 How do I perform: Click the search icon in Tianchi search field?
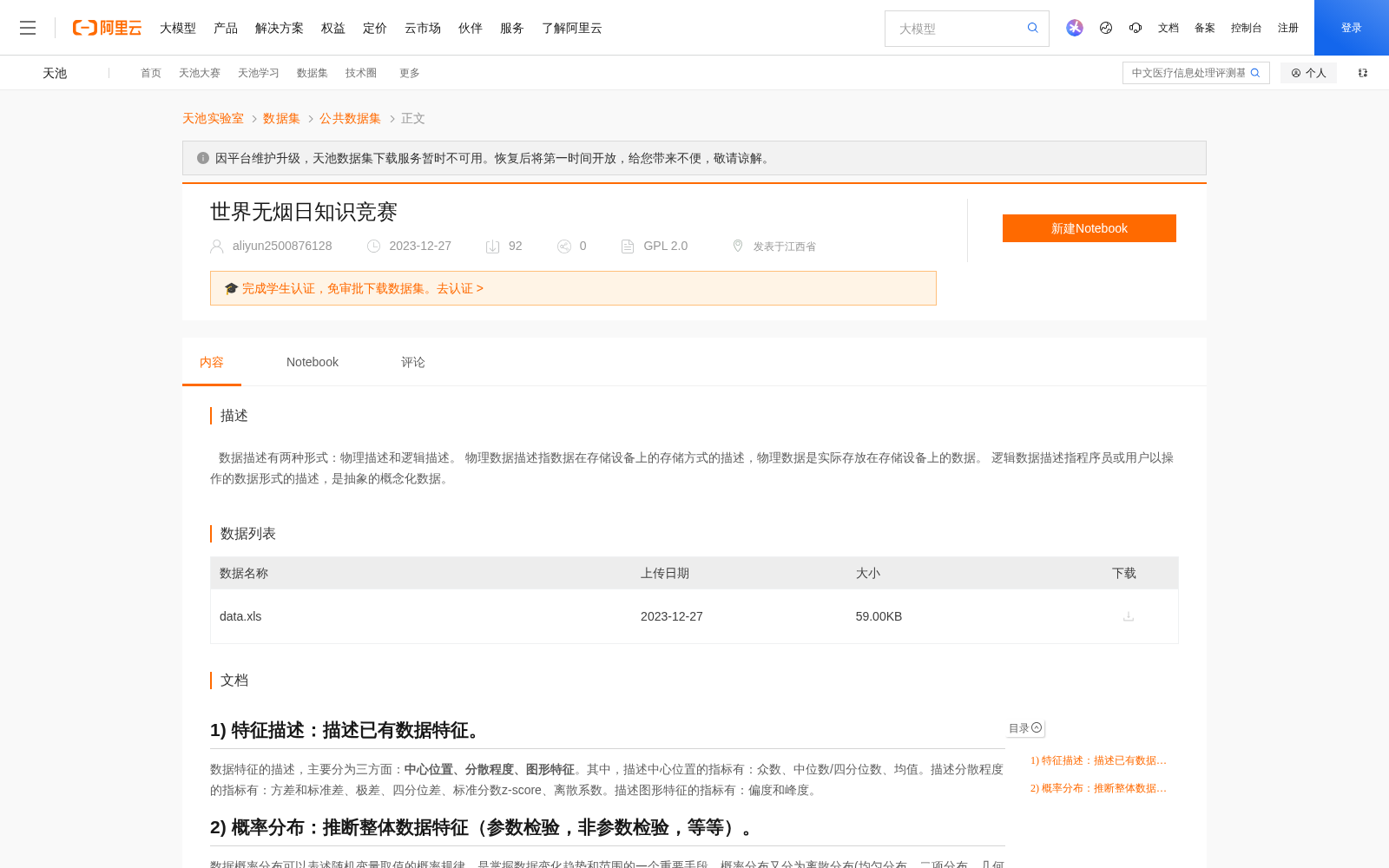pos(1255,73)
